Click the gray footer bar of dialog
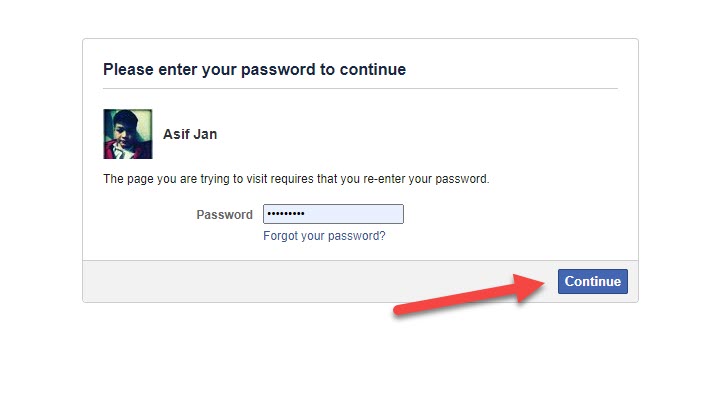This screenshot has height=415, width=716. click(300, 281)
